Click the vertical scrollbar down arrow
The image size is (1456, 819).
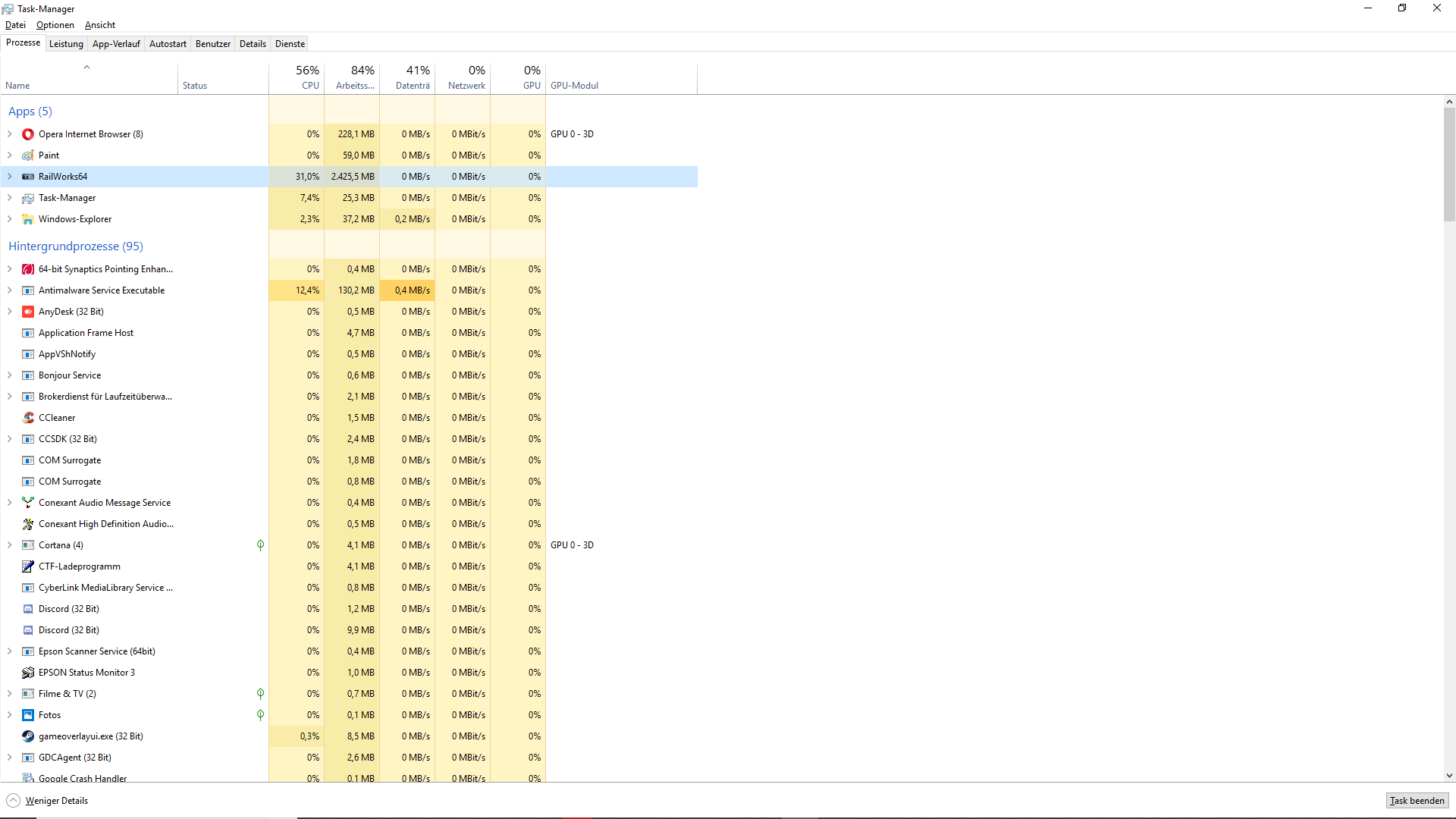pyautogui.click(x=1449, y=776)
